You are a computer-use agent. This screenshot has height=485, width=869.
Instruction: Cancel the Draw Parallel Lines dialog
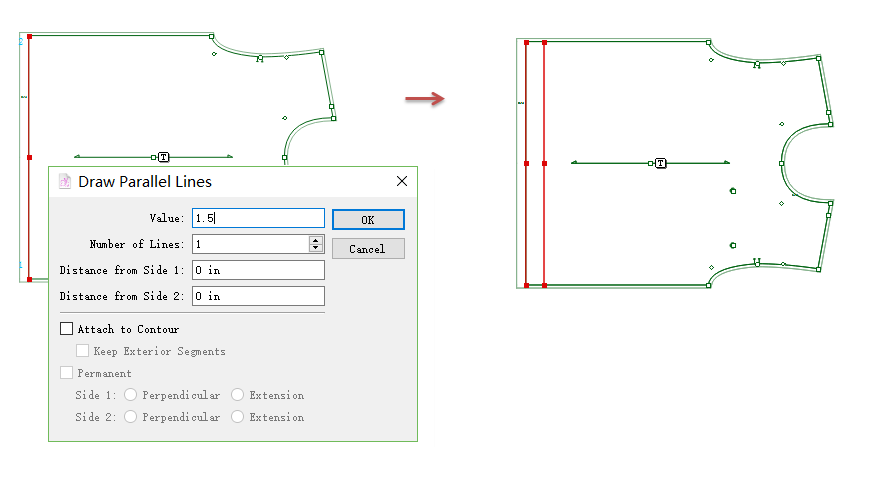pyautogui.click(x=368, y=249)
